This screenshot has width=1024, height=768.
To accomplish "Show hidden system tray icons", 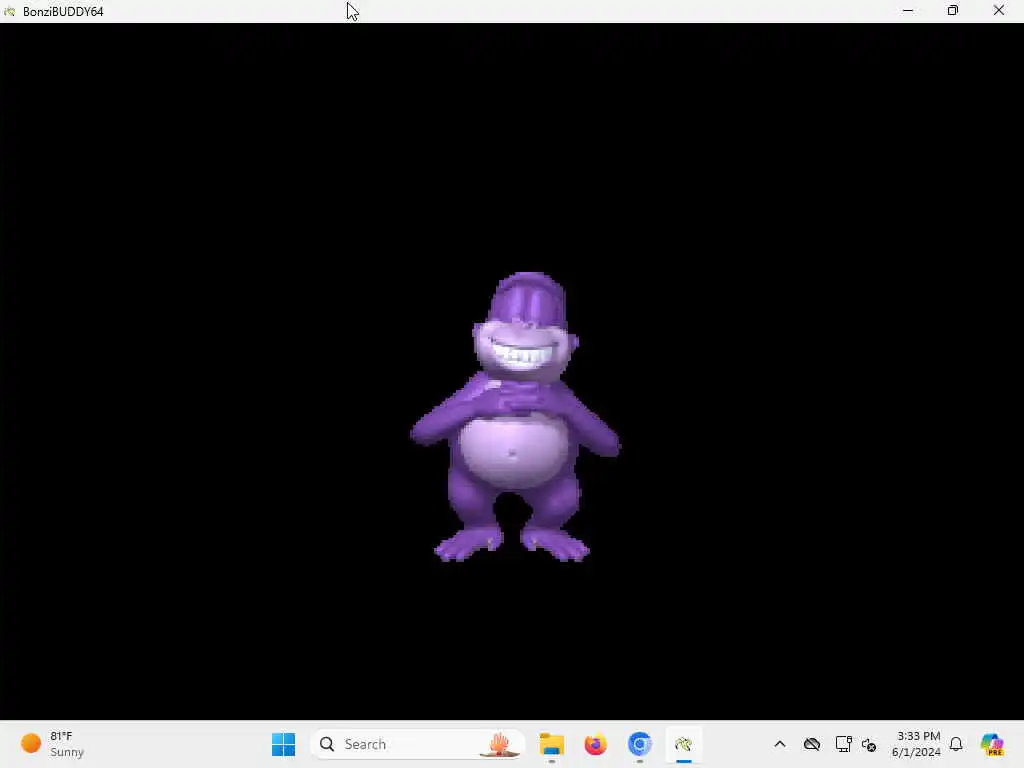I will click(x=780, y=744).
